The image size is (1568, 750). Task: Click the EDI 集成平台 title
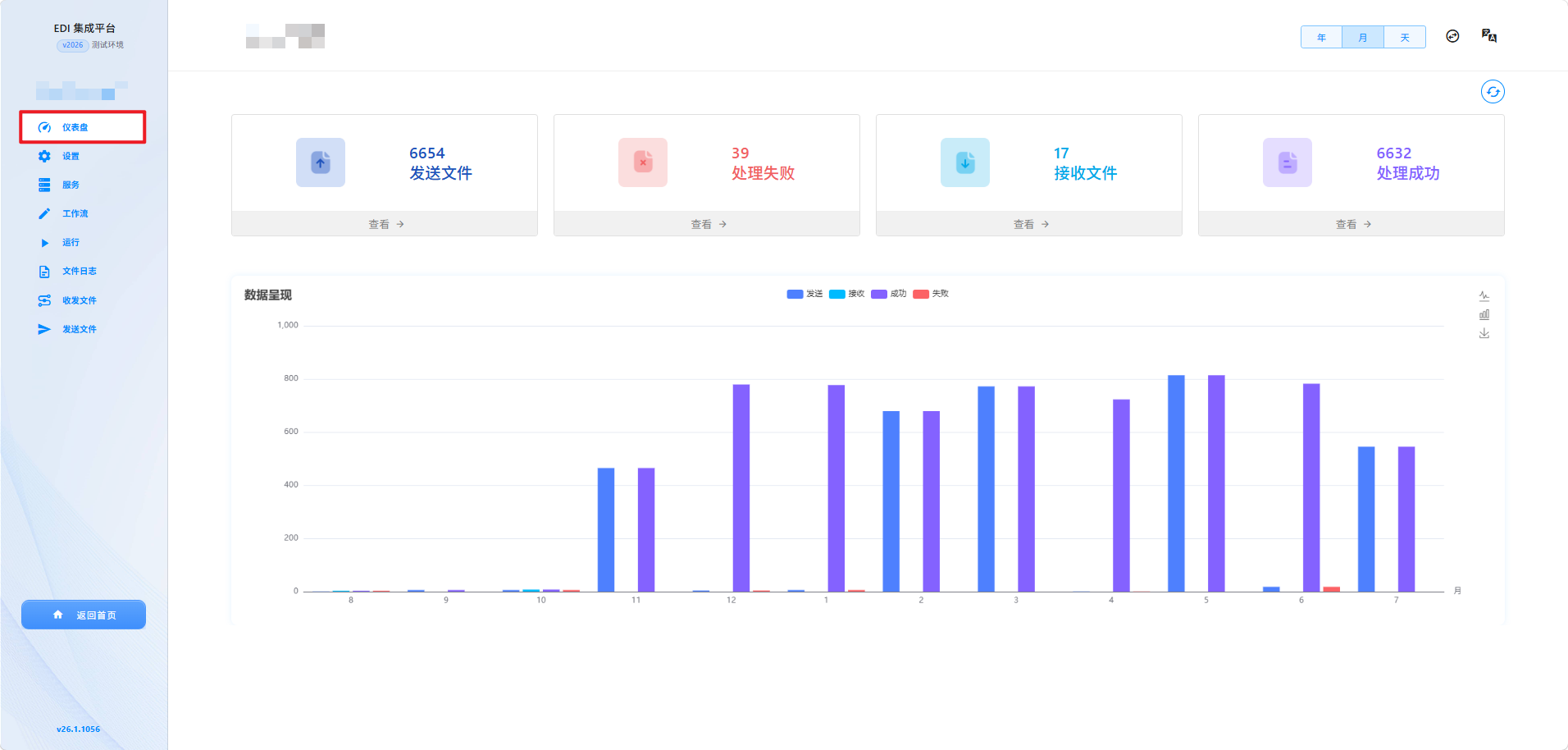(x=84, y=28)
